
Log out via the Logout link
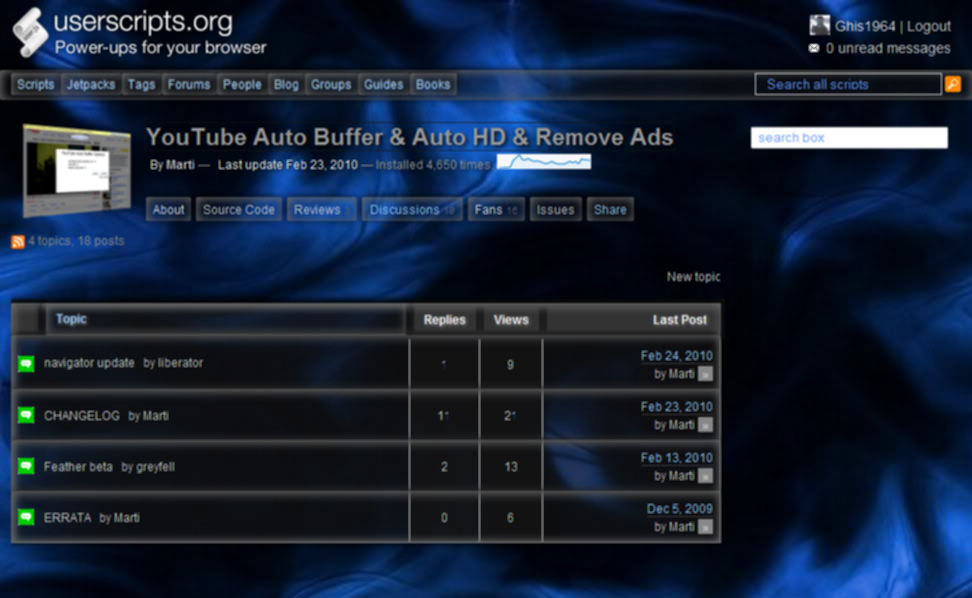click(928, 26)
